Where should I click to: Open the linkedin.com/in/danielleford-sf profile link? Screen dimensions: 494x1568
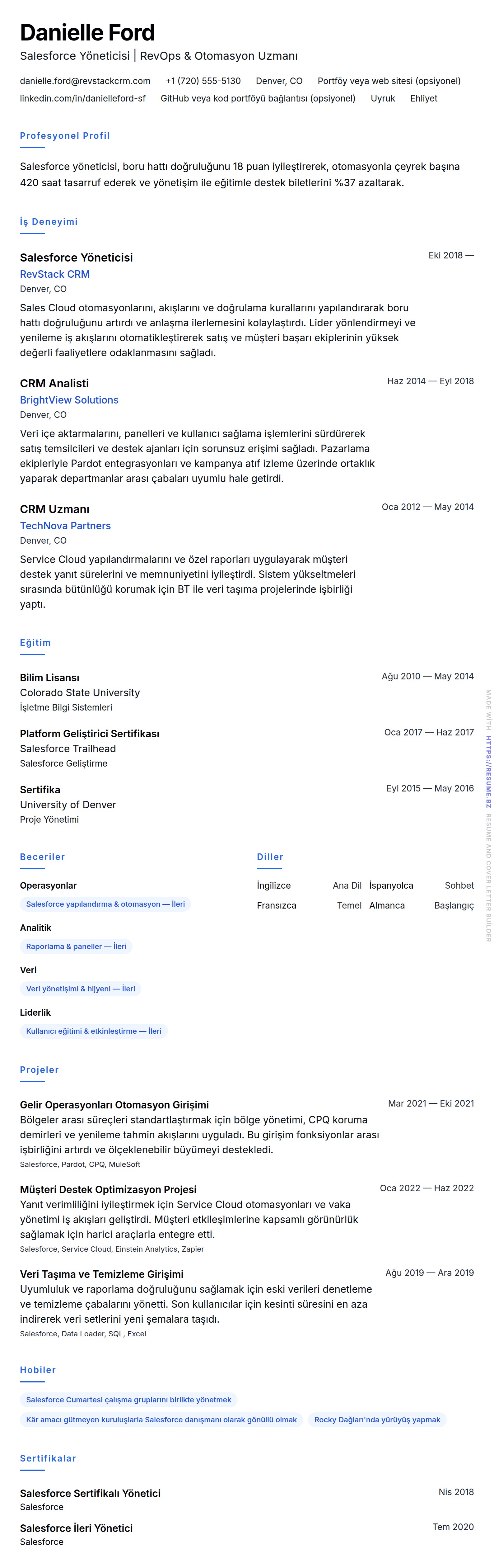pos(83,99)
